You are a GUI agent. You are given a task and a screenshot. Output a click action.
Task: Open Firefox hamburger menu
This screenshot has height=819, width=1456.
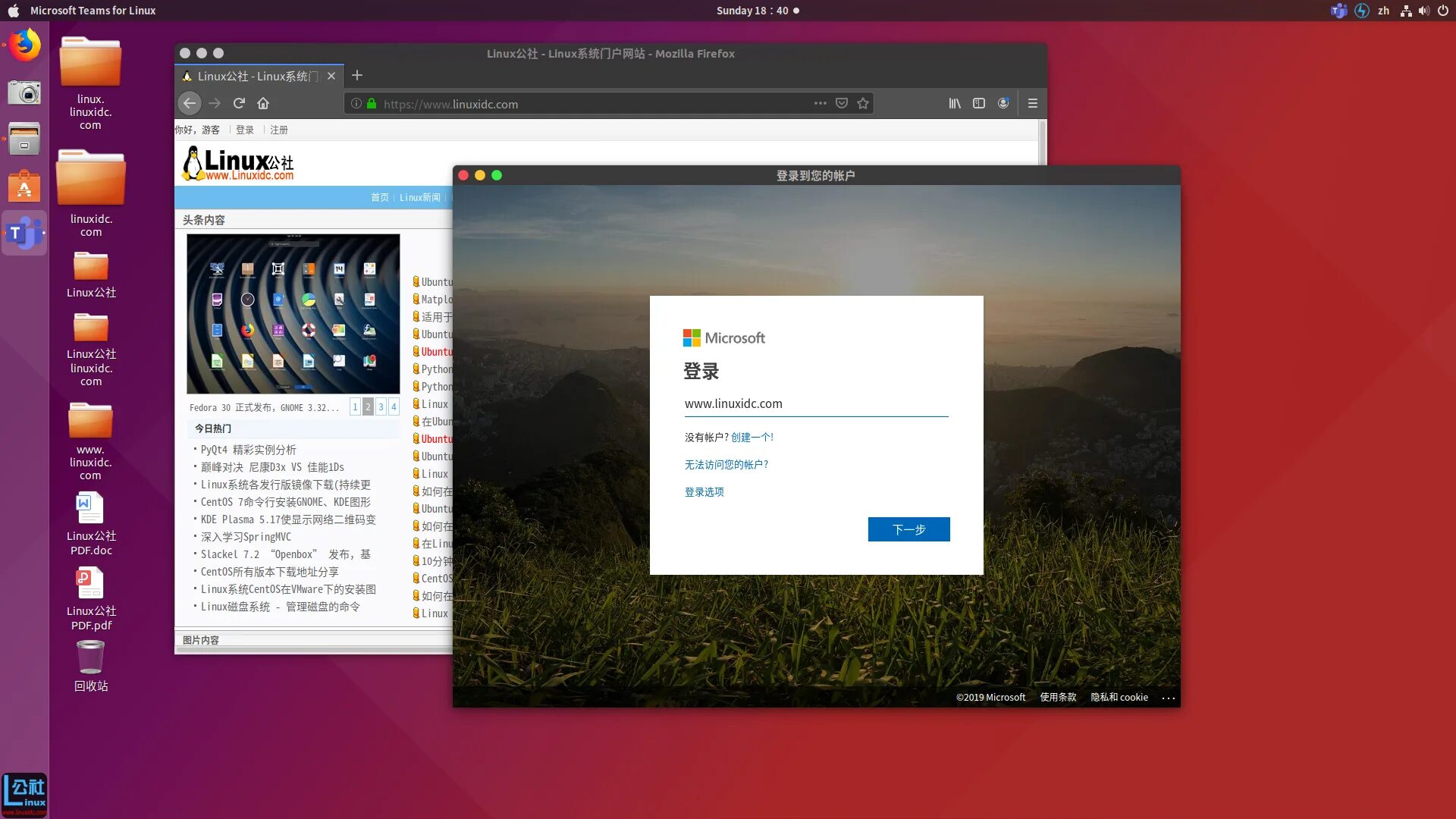click(1032, 103)
